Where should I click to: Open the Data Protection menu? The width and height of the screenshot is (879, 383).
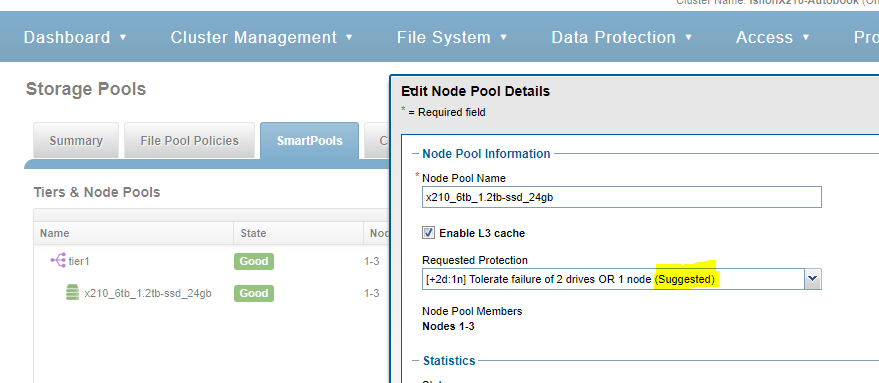pos(622,38)
